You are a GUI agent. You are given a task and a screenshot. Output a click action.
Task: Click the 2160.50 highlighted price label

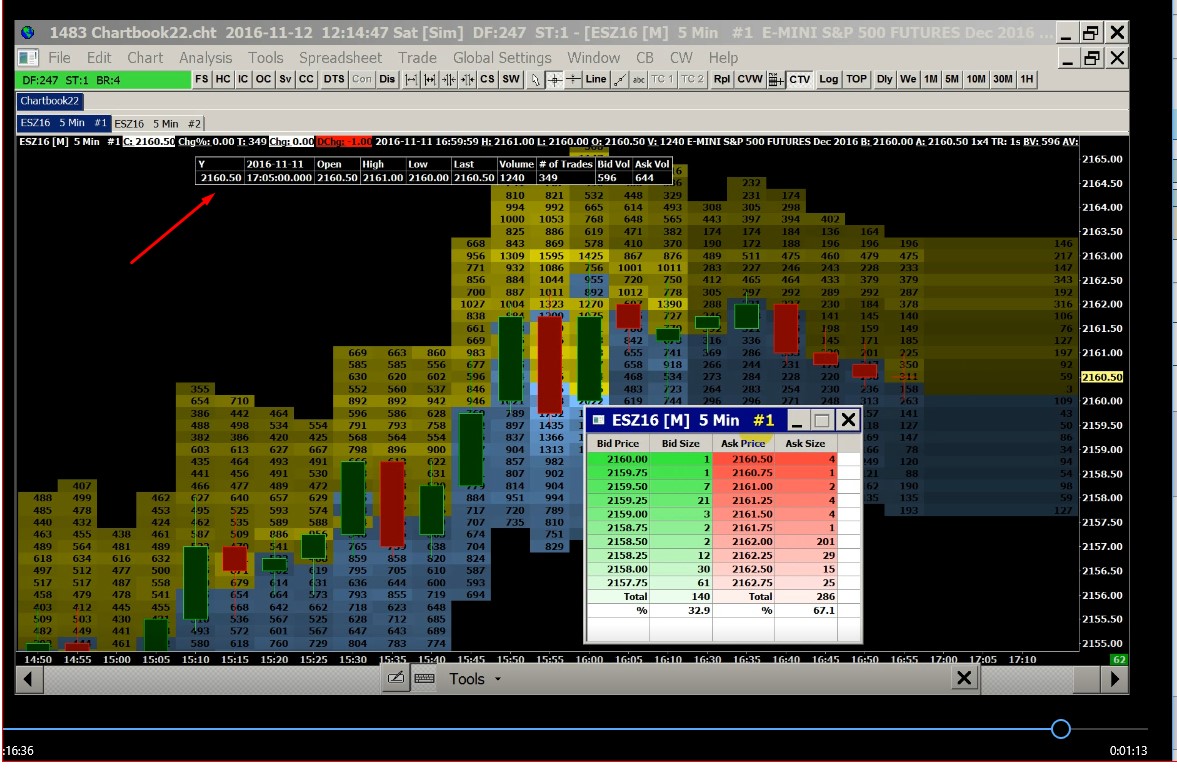[1102, 377]
